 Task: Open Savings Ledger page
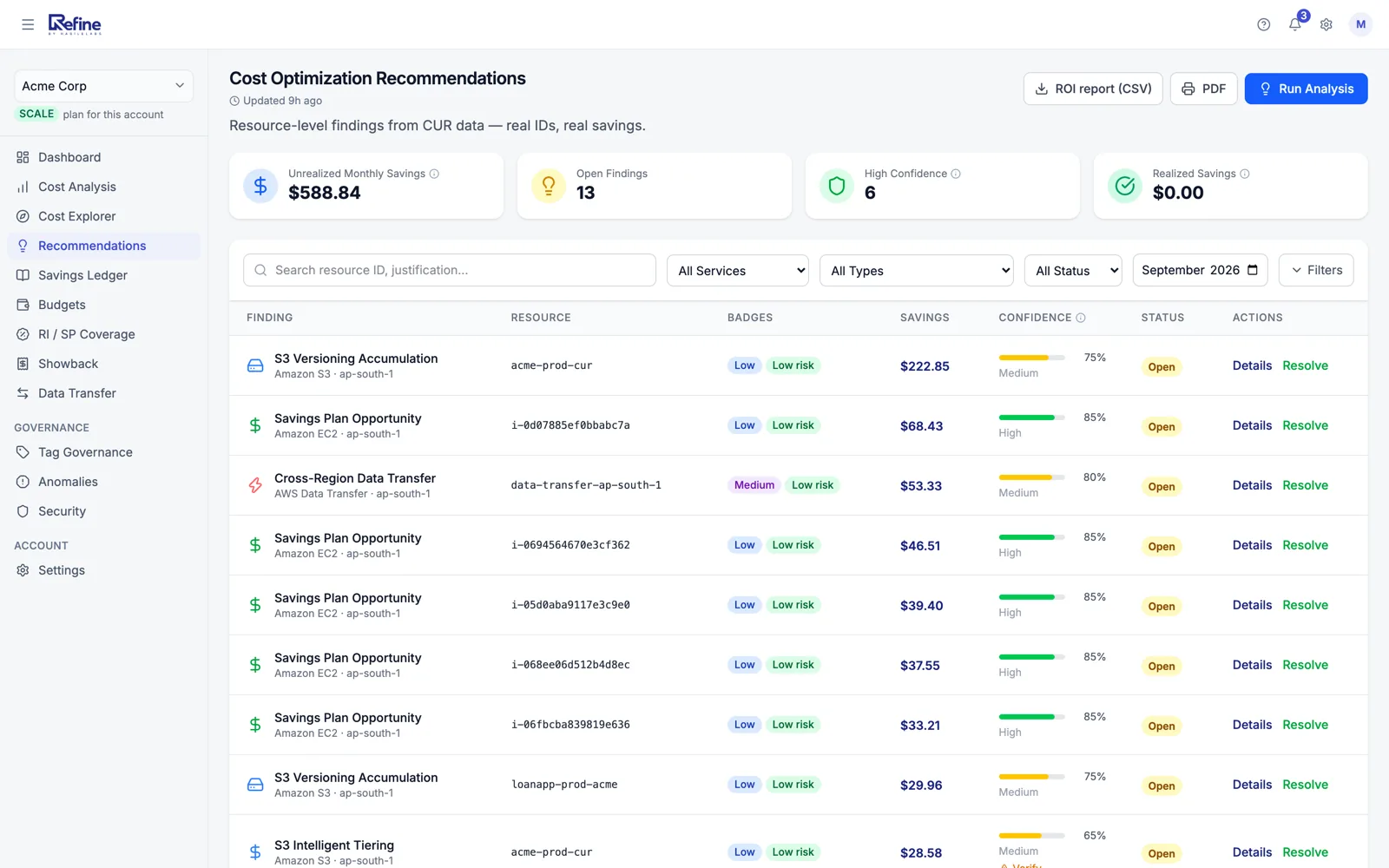point(103,275)
